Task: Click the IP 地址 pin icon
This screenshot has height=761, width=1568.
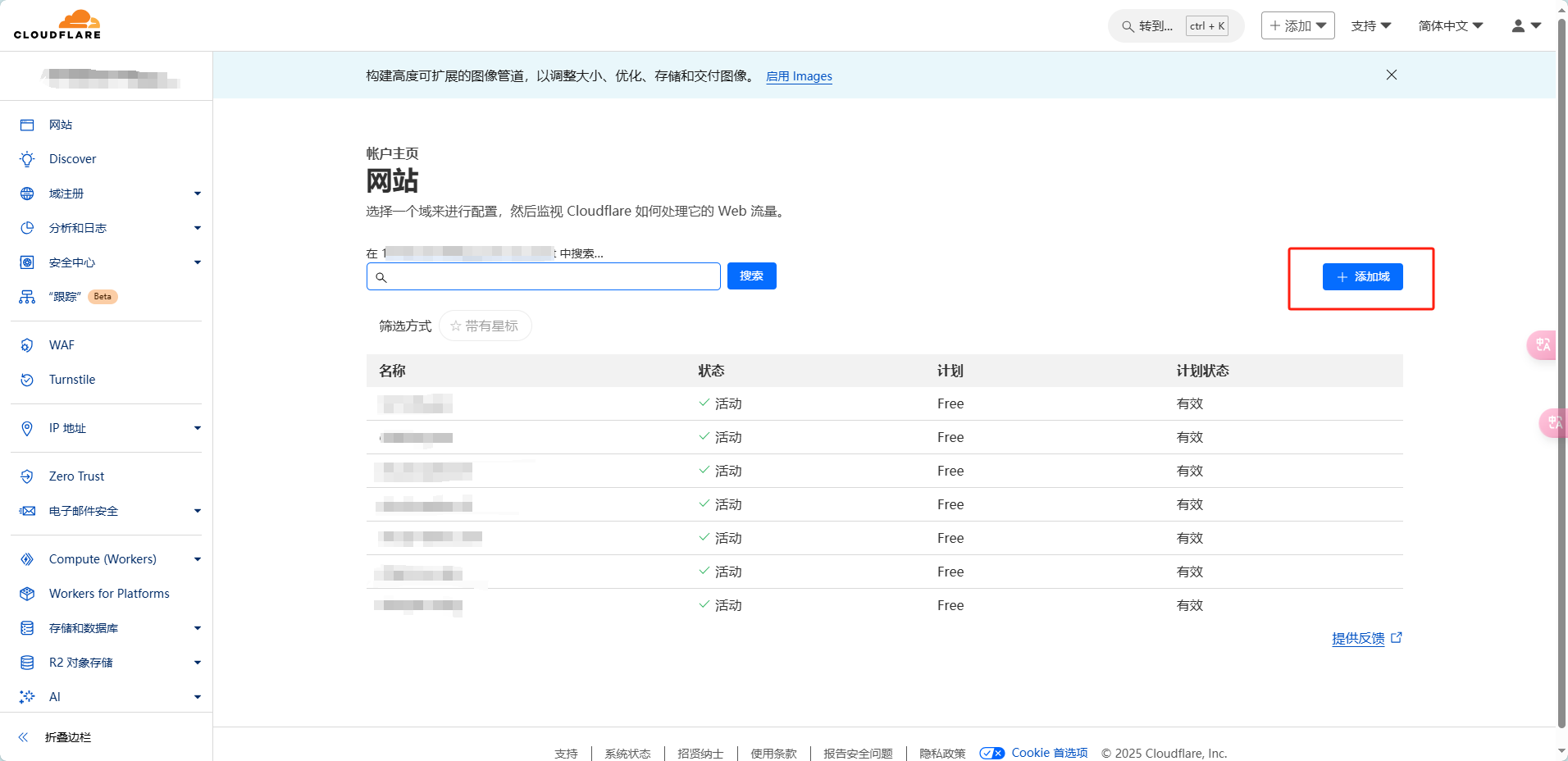Action: coord(27,428)
